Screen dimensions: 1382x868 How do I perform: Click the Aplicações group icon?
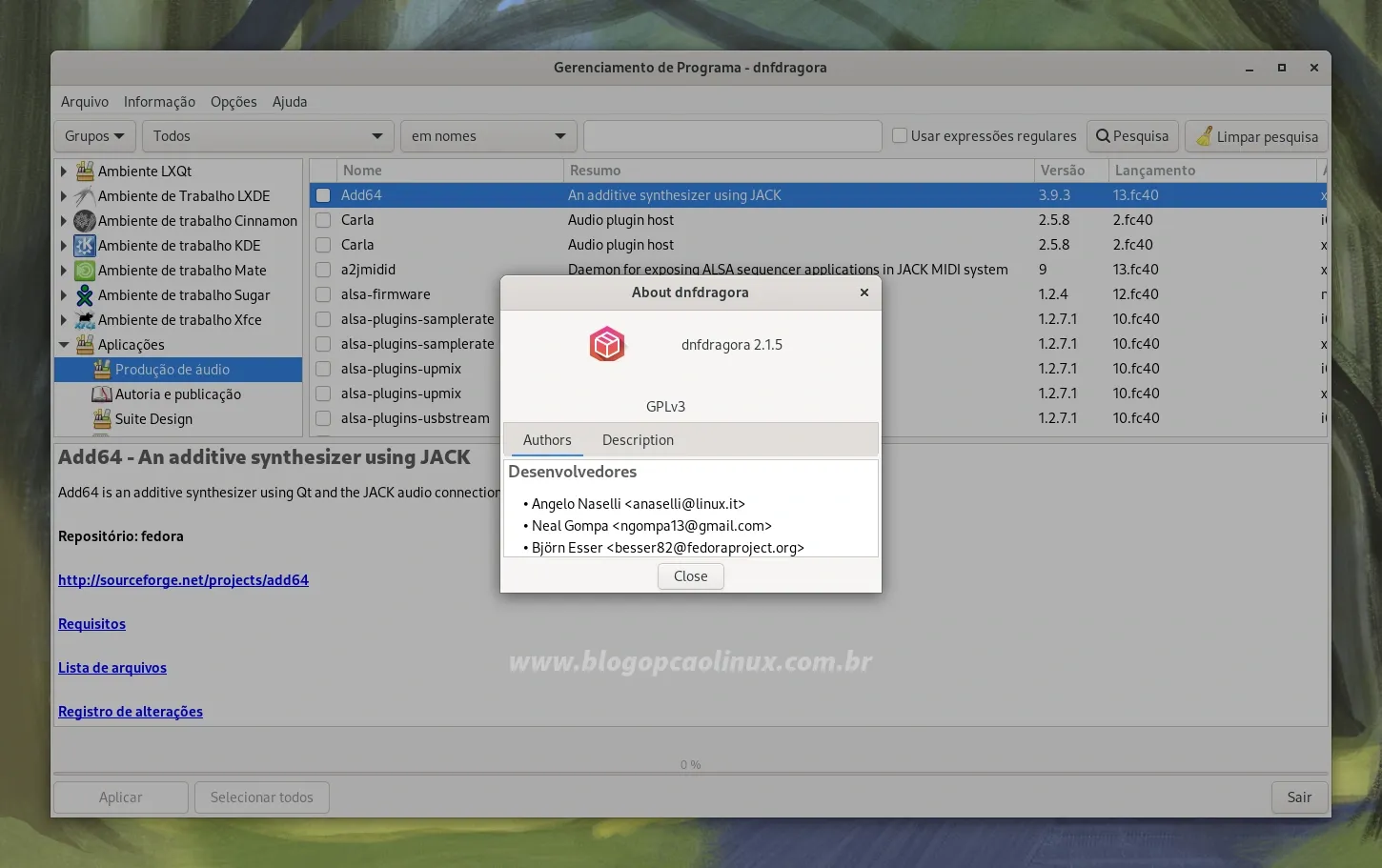85,344
